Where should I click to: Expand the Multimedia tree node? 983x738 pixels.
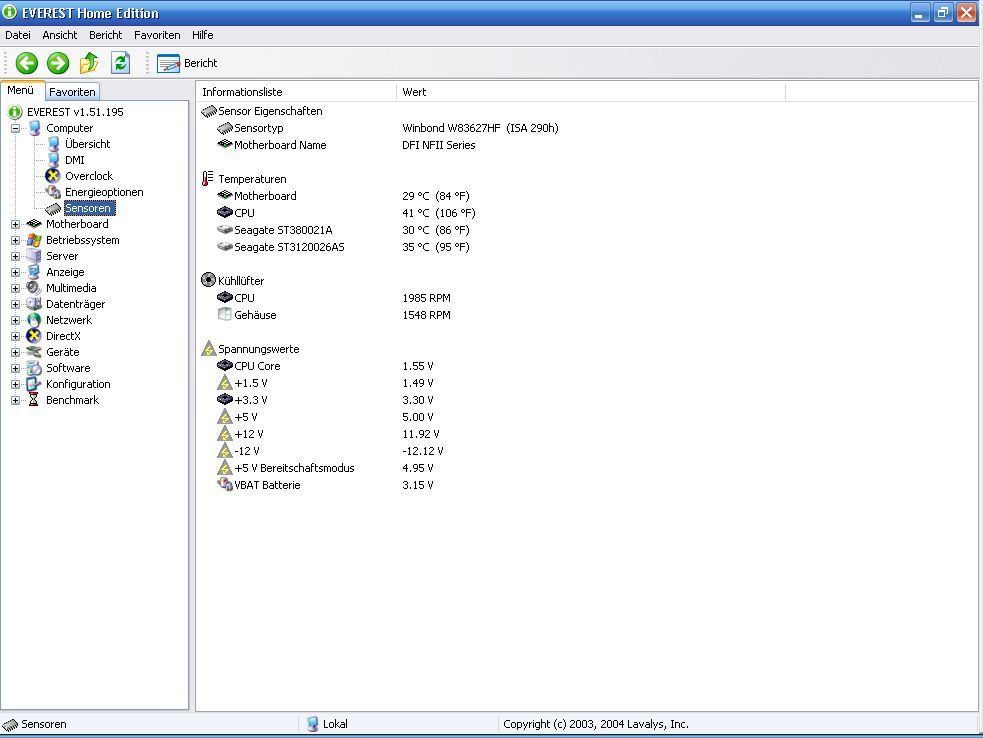[15, 288]
